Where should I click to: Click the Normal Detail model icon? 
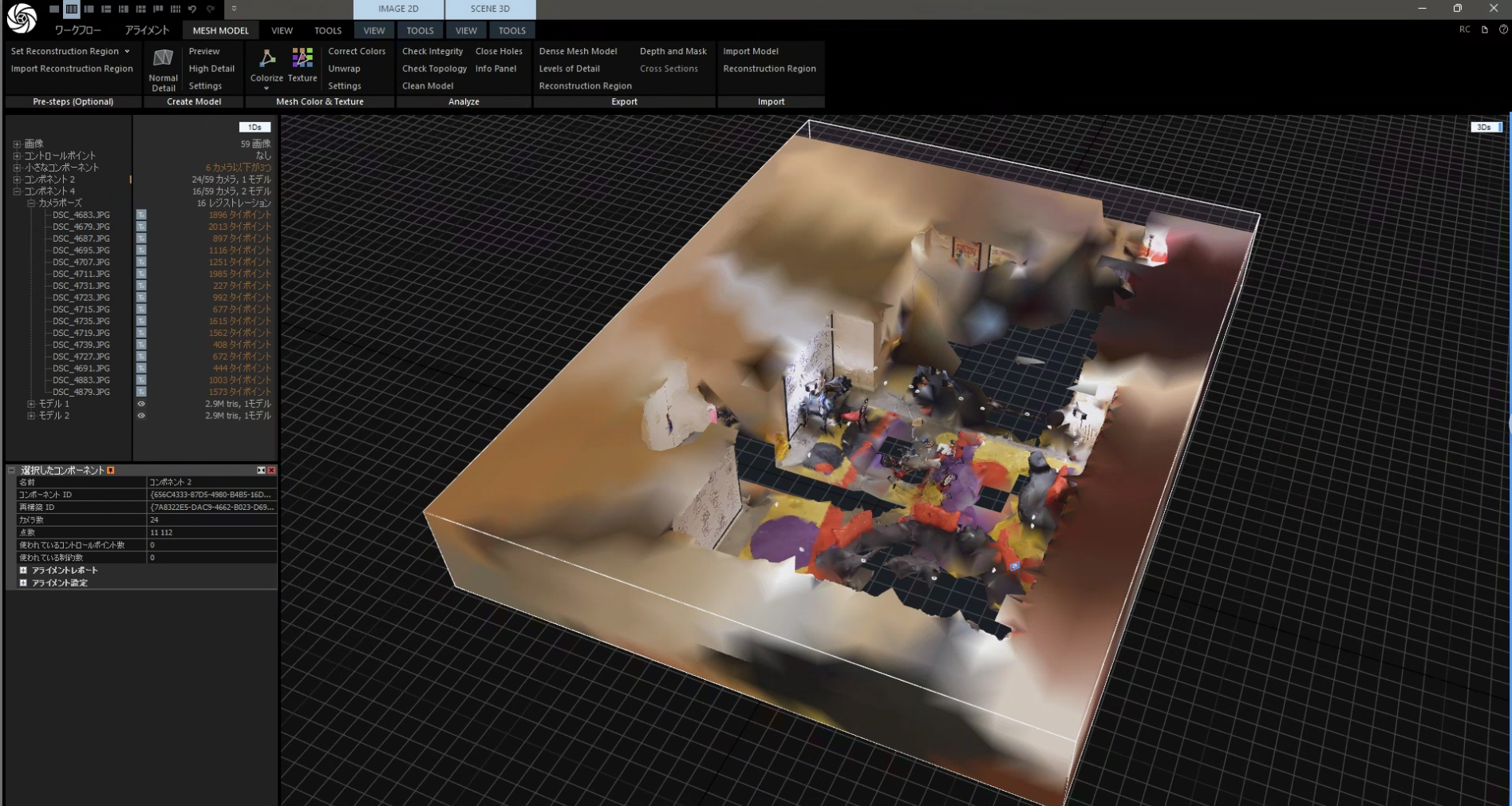pyautogui.click(x=163, y=59)
